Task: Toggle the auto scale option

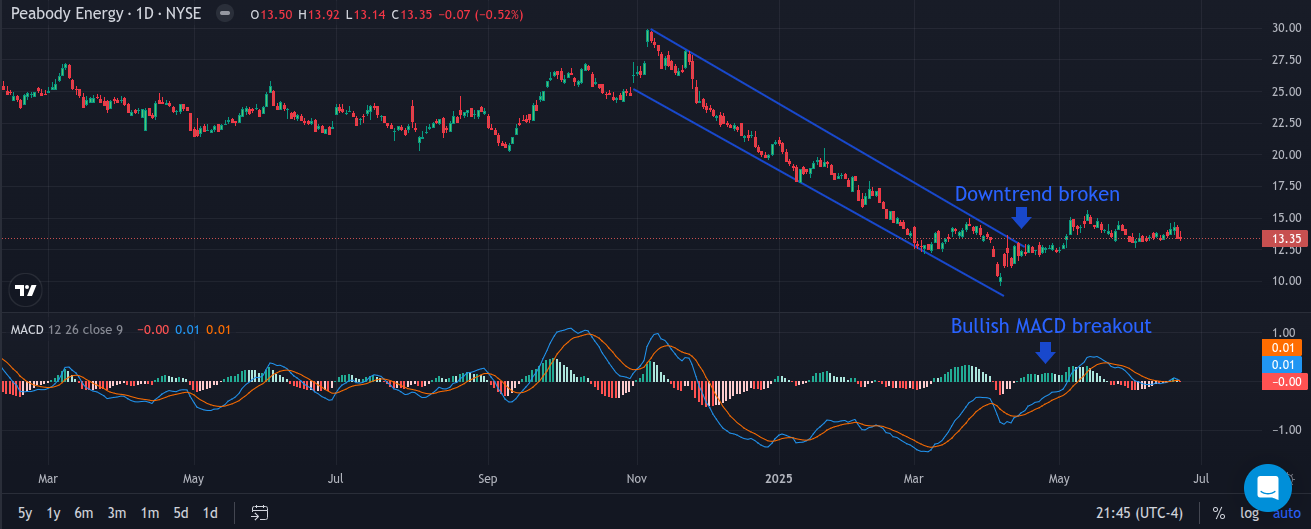Action: 1286,513
